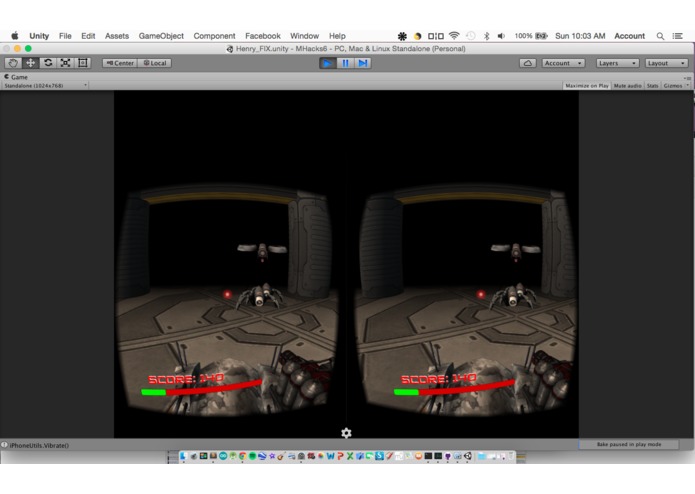Open Trash in the Dock

(x=511, y=456)
